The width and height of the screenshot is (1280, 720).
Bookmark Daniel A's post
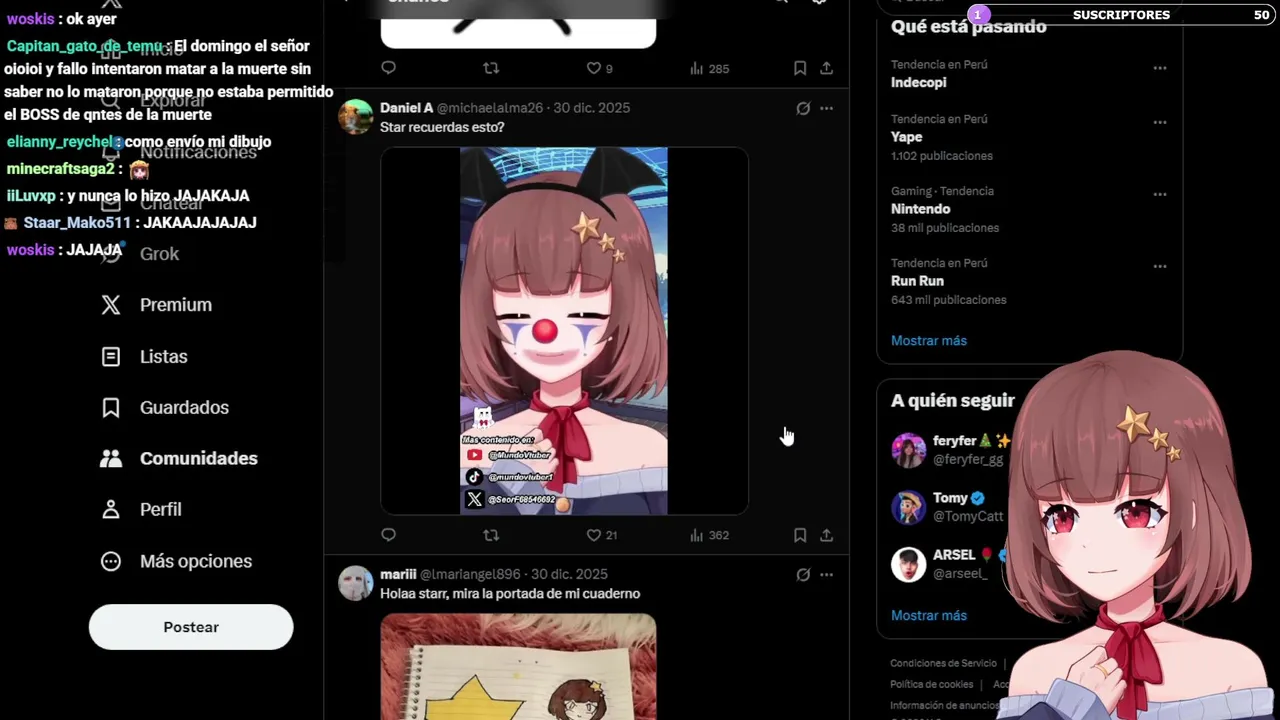pyautogui.click(x=800, y=535)
